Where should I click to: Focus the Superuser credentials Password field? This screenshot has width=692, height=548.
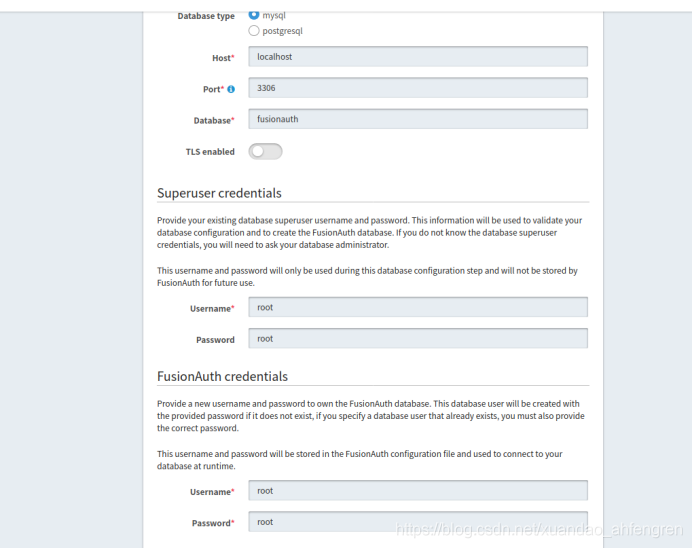click(x=417, y=339)
